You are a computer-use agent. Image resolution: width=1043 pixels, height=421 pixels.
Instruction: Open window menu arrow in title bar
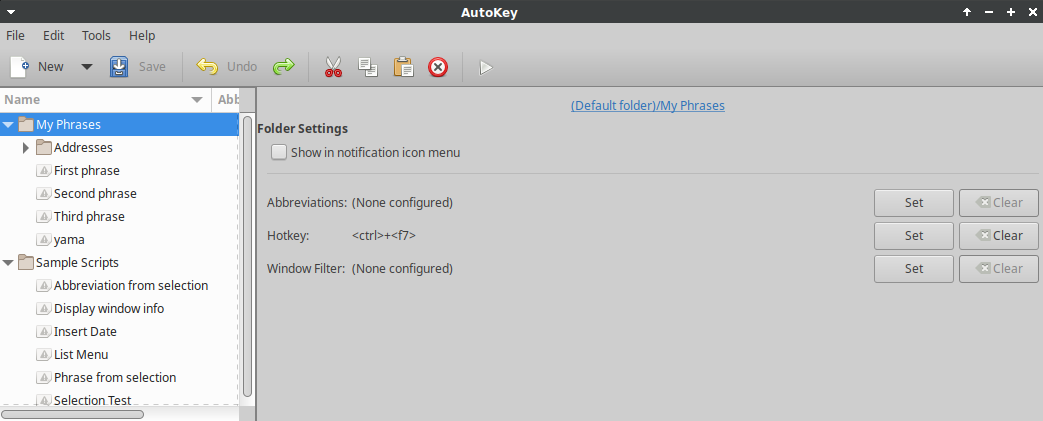click(11, 12)
